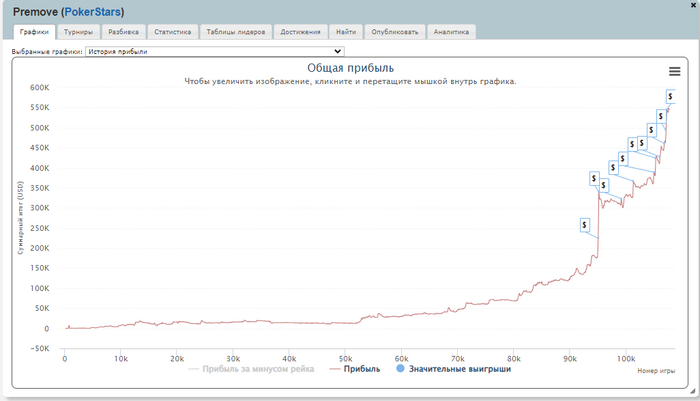Toggle the 'Прибыль' series in the legend
This screenshot has height=401, width=700.
pos(355,369)
